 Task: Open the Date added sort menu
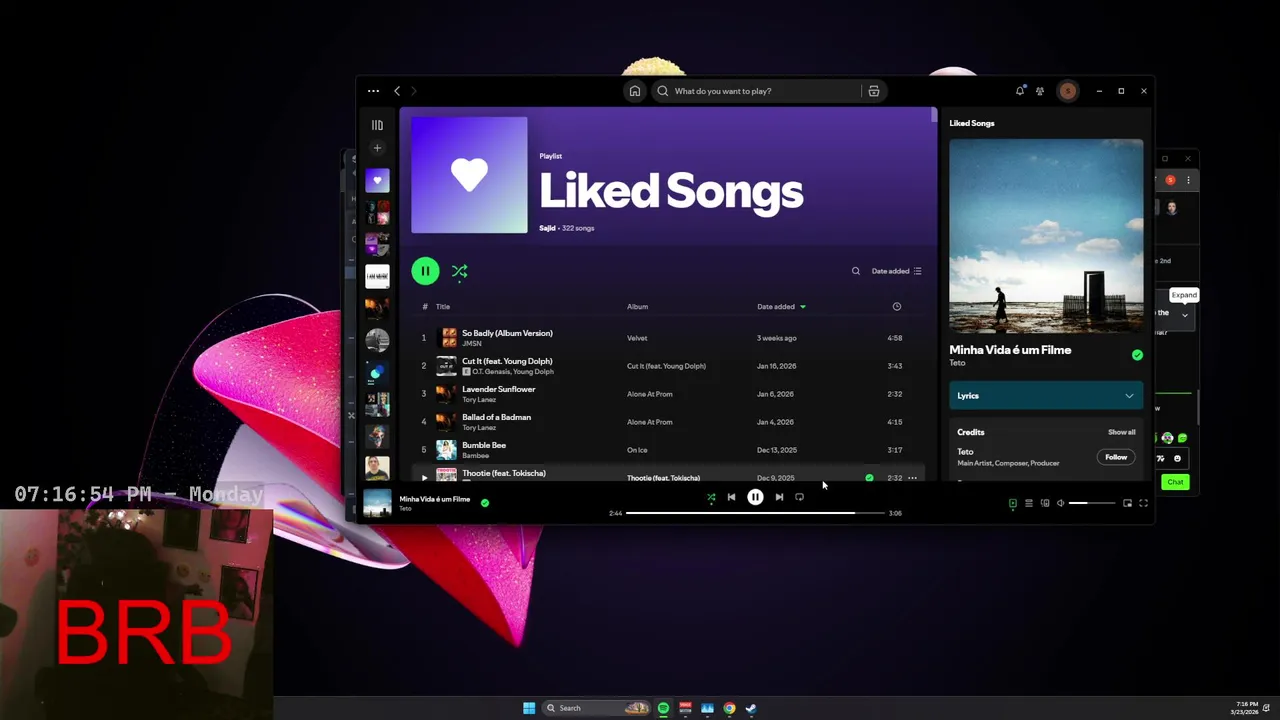point(896,271)
